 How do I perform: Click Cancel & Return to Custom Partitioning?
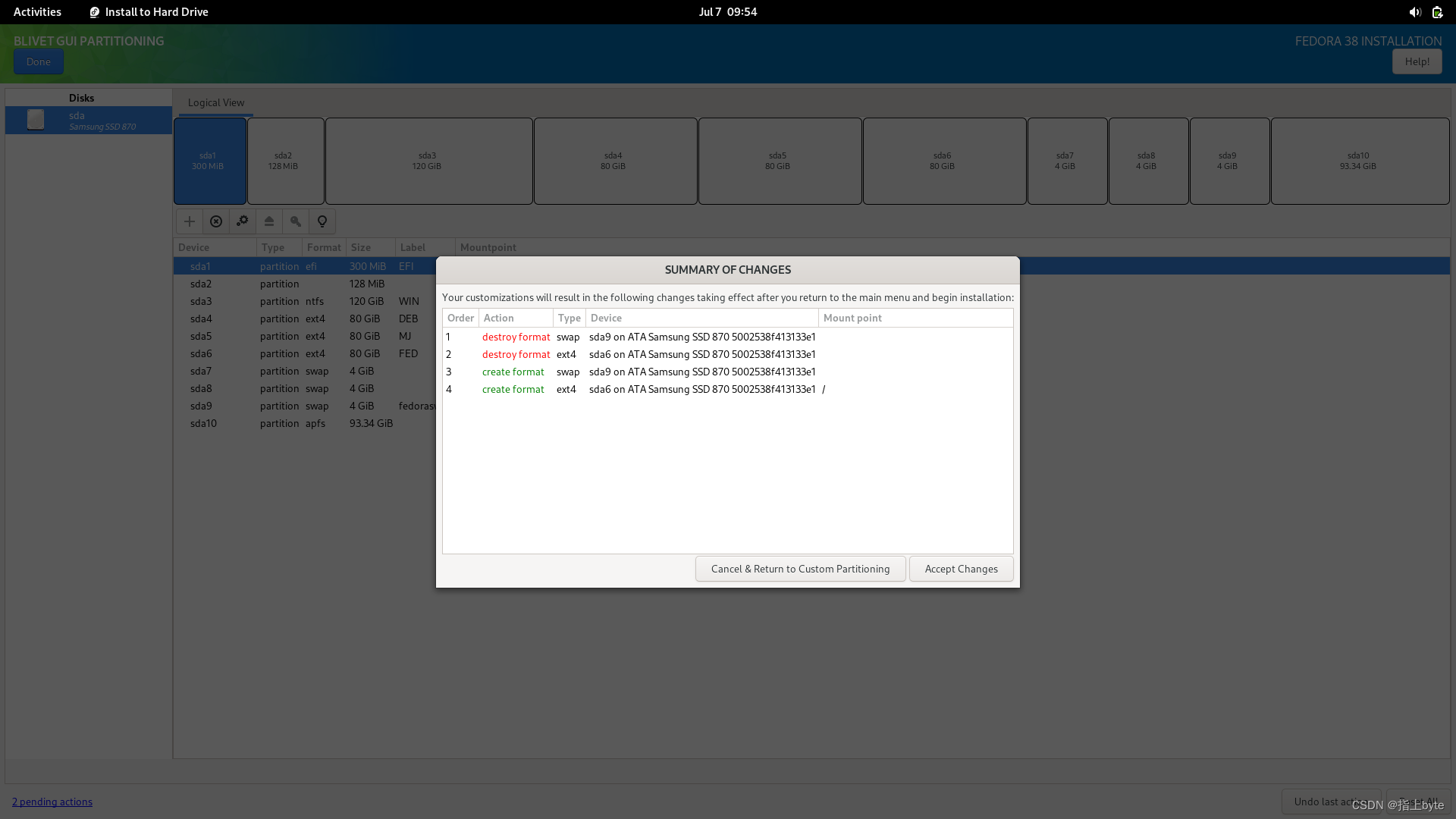pyautogui.click(x=800, y=569)
